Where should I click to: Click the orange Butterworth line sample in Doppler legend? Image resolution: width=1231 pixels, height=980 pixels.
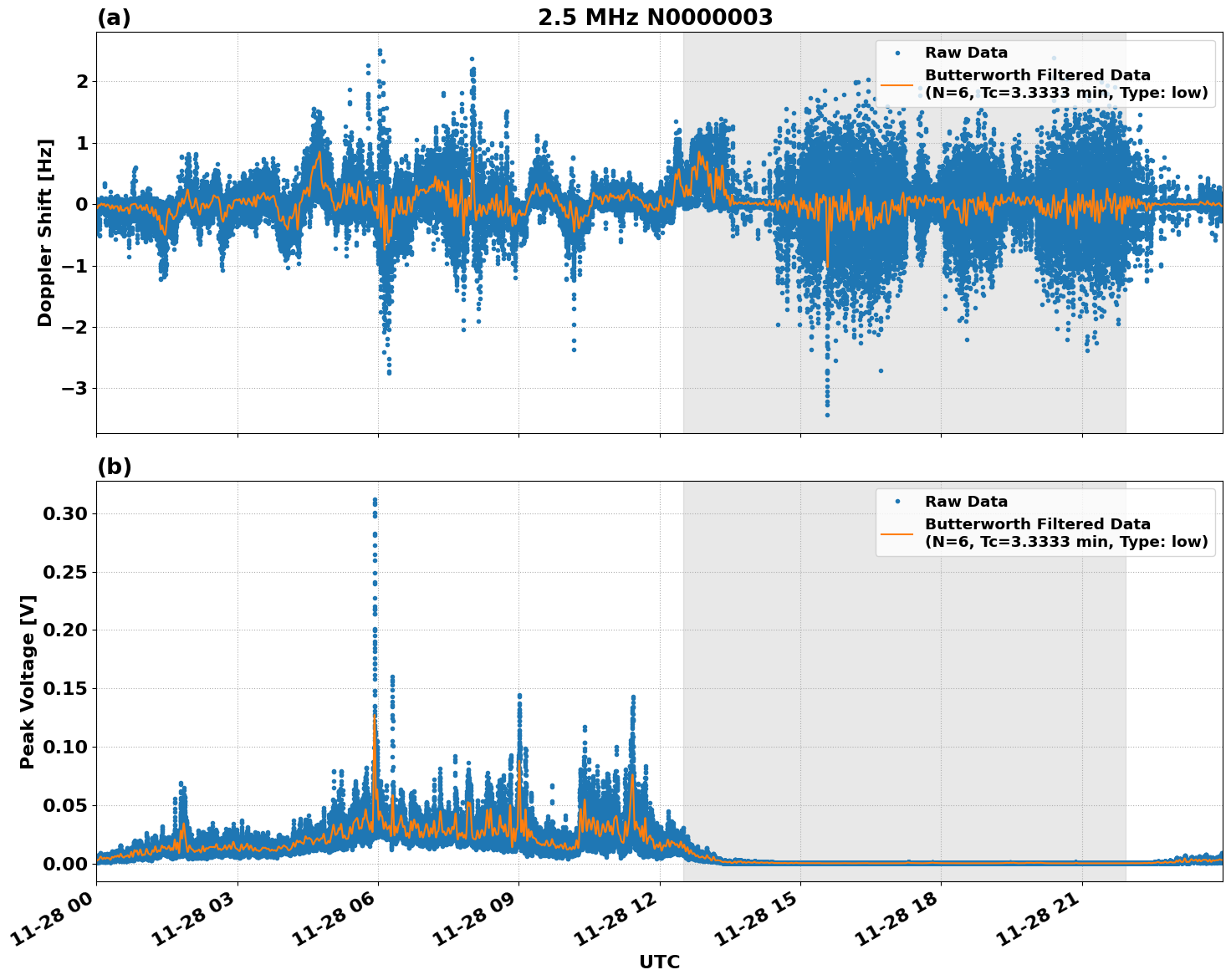click(x=897, y=84)
